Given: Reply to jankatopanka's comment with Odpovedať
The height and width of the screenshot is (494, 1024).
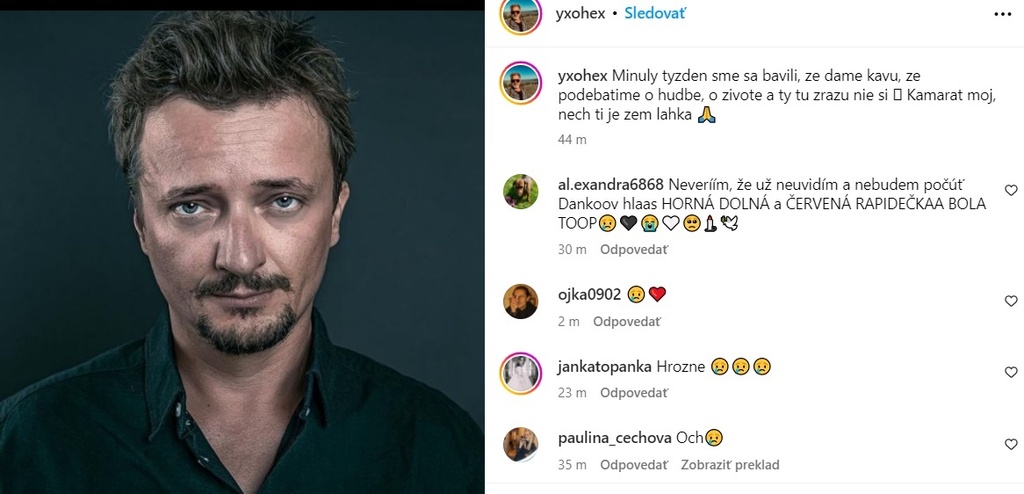Looking at the screenshot, I should (634, 393).
